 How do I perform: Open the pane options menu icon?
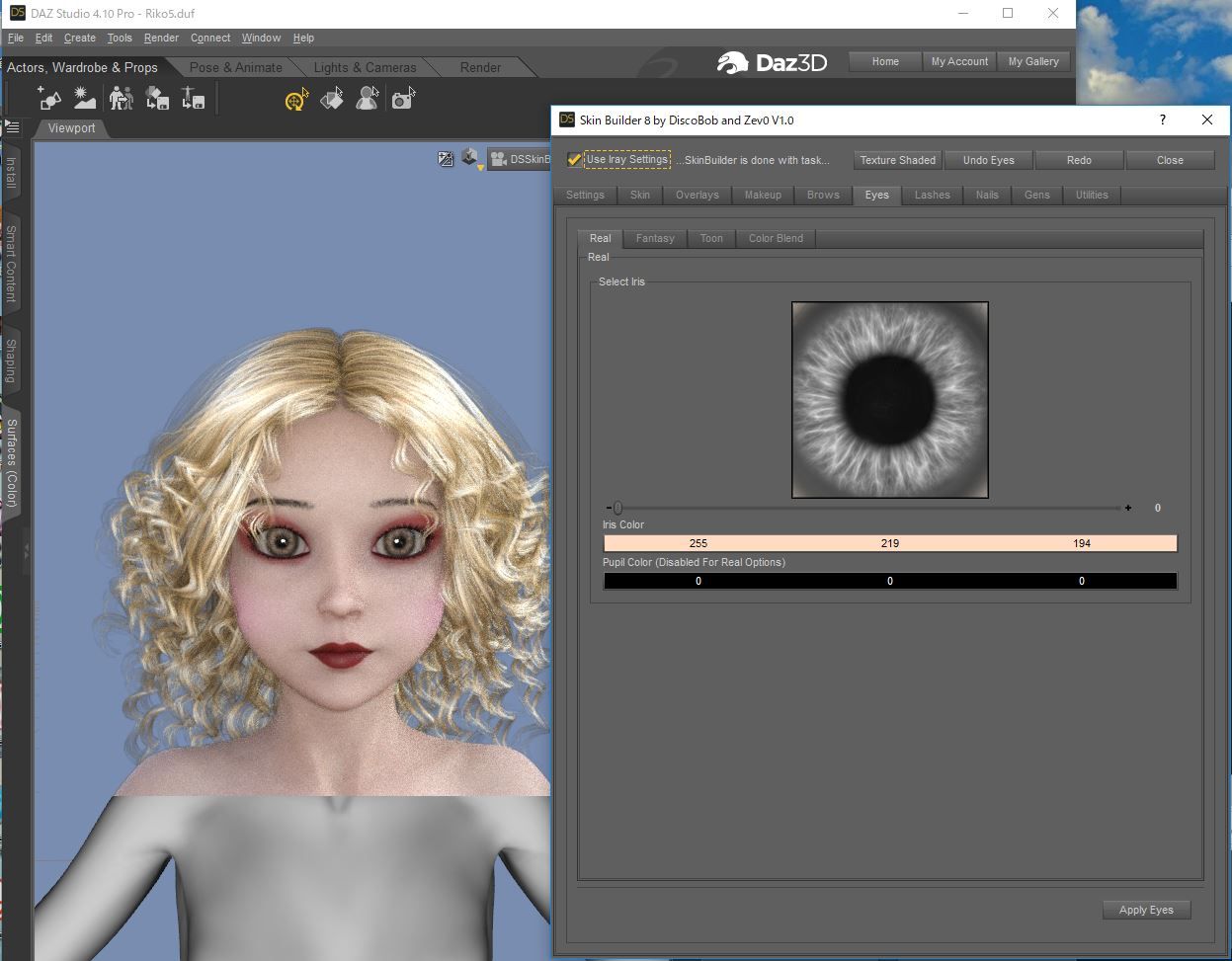pos(12,126)
